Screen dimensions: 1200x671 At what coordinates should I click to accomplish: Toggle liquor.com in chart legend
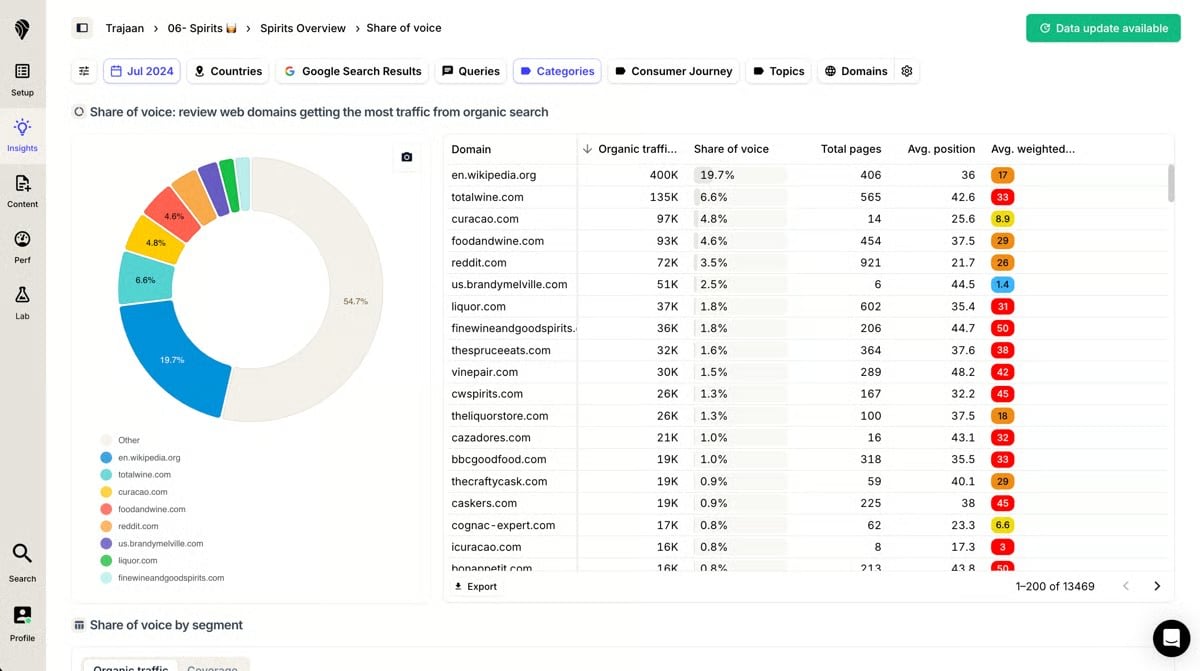[128, 560]
